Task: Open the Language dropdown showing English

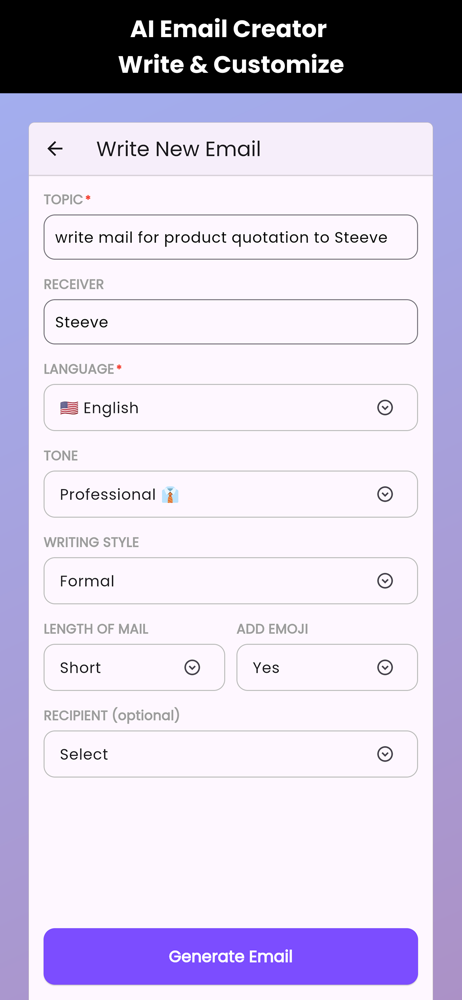Action: pyautogui.click(x=230, y=408)
